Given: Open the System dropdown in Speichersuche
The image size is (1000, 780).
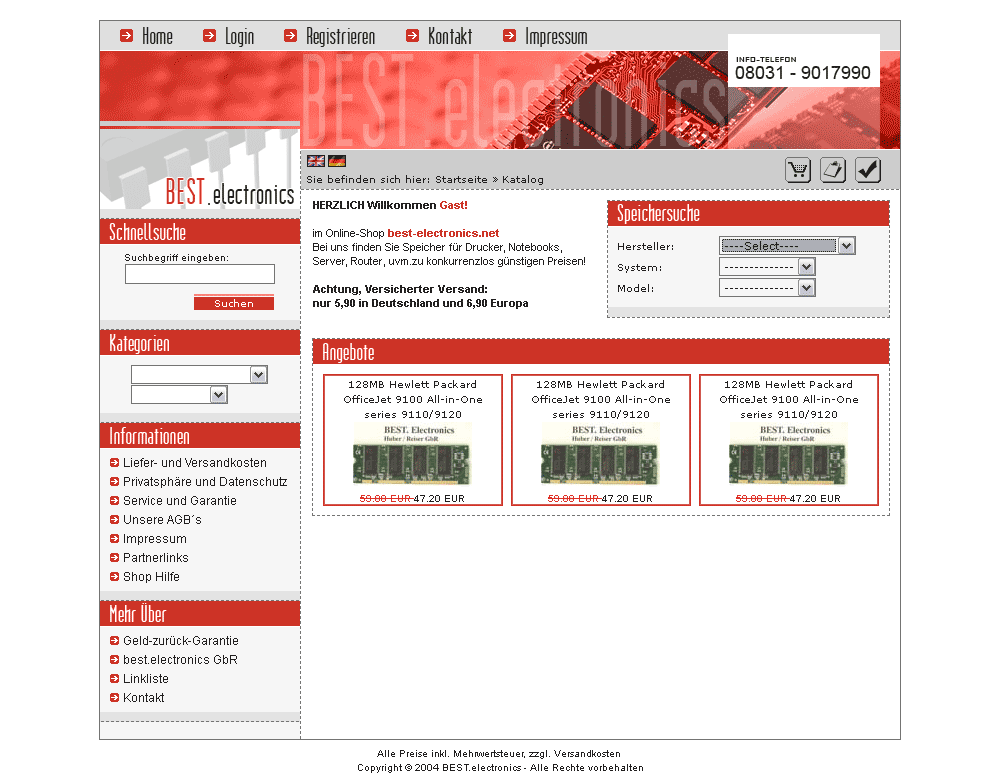Looking at the screenshot, I should click(x=767, y=267).
